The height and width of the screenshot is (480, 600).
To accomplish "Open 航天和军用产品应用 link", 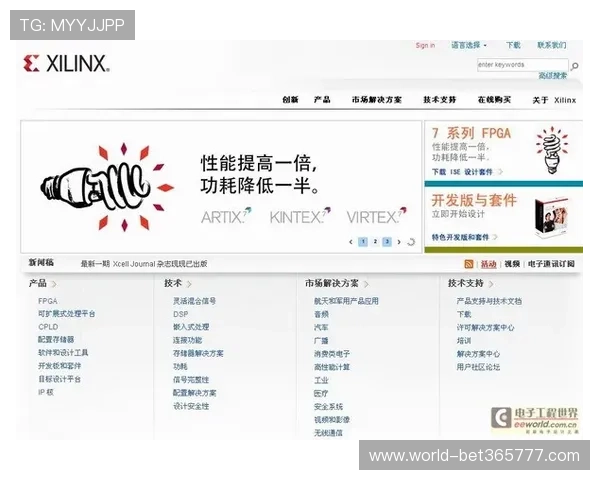I will coord(346,301).
